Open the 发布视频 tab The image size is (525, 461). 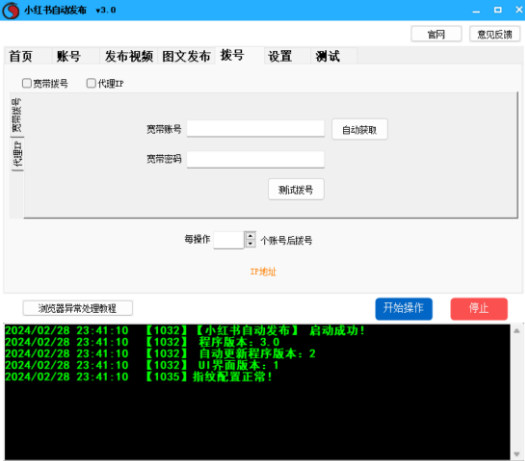[x=129, y=56]
